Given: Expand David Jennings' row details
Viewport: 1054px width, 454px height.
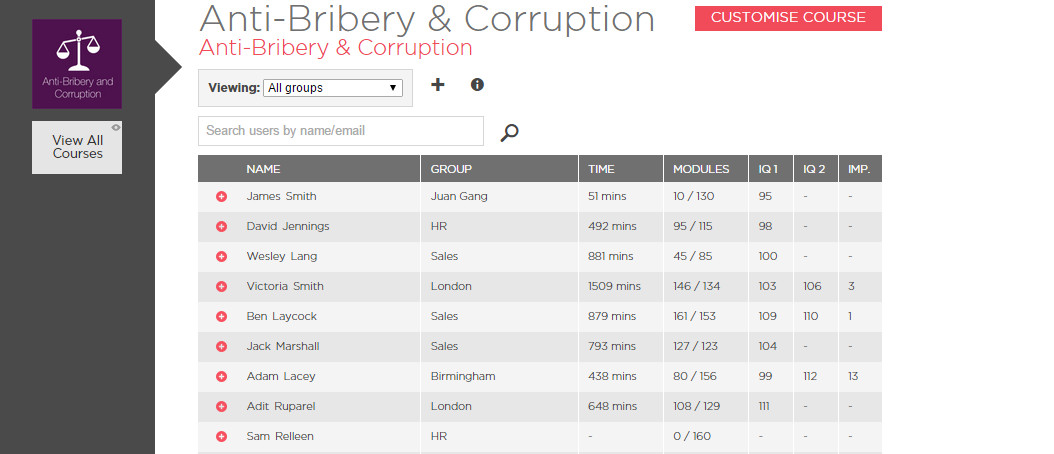Looking at the screenshot, I should [221, 227].
